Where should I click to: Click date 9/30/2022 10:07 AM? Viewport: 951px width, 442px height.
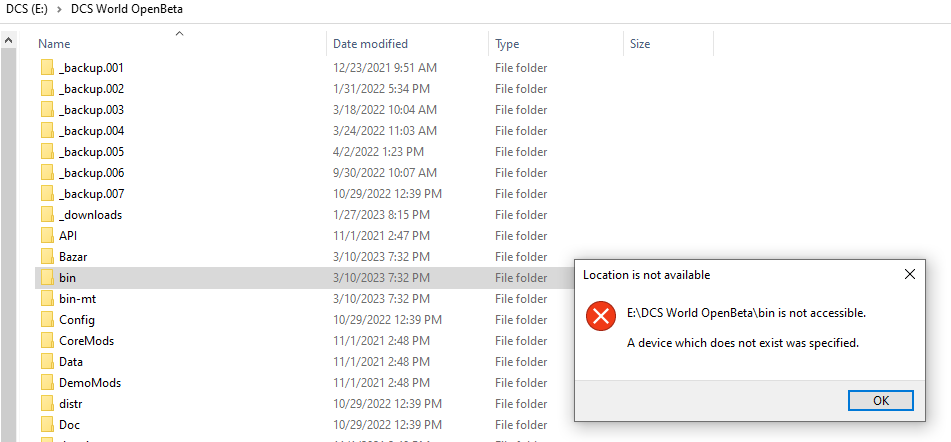coord(385,173)
